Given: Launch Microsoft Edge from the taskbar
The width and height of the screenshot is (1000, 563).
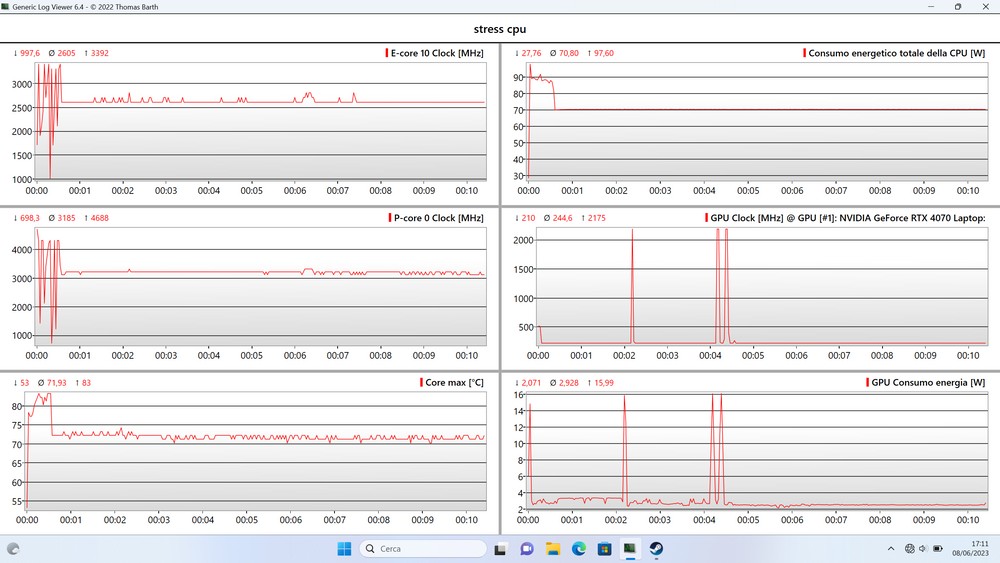Looking at the screenshot, I should 578,548.
